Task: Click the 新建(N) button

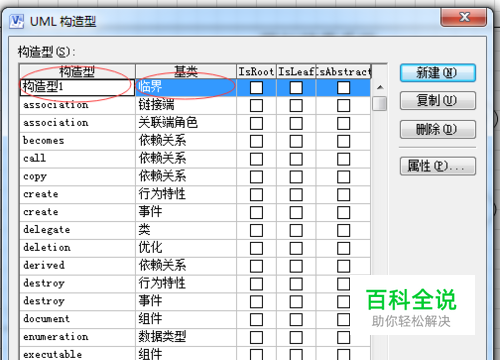Action: pos(438,73)
